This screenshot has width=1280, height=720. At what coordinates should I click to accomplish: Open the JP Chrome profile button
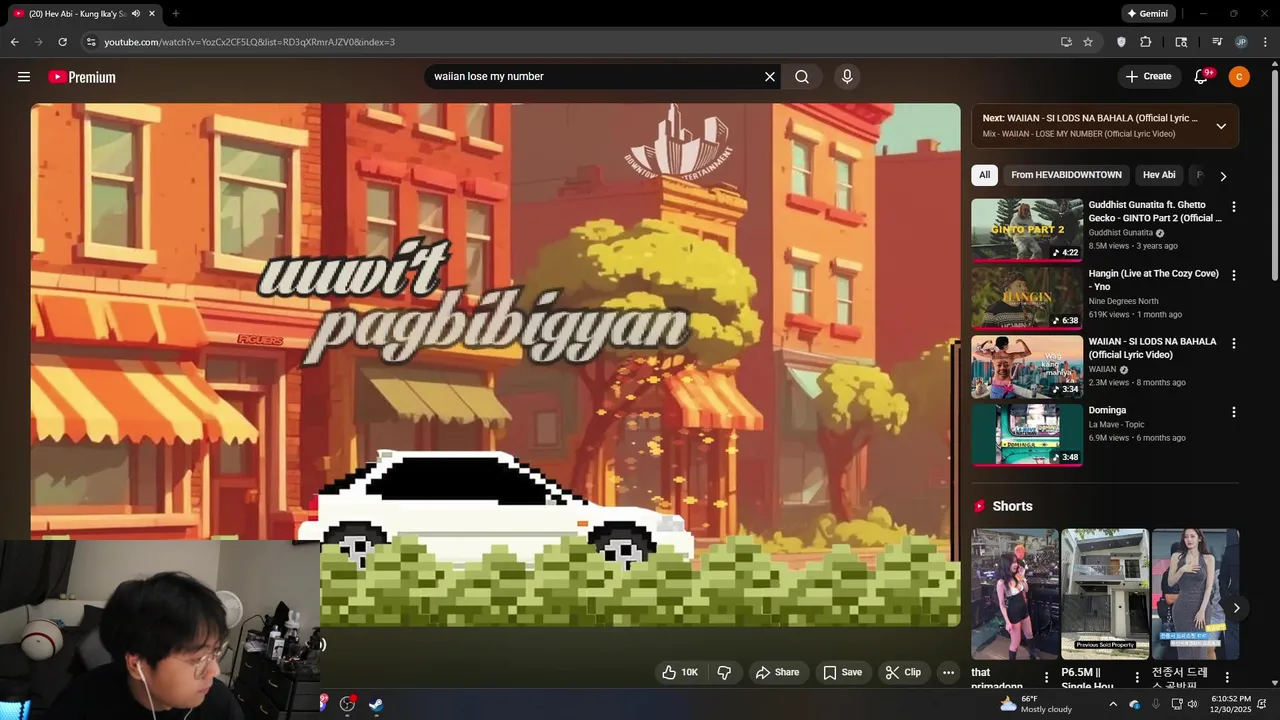coord(1241,42)
